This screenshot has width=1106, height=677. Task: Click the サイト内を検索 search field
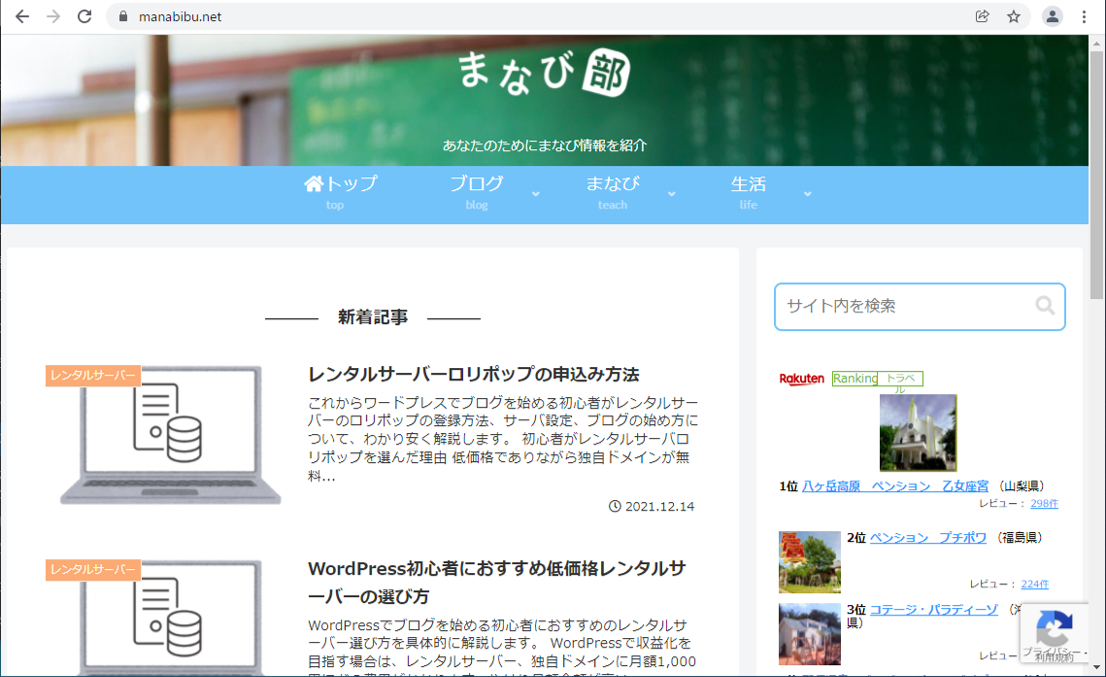tap(905, 306)
